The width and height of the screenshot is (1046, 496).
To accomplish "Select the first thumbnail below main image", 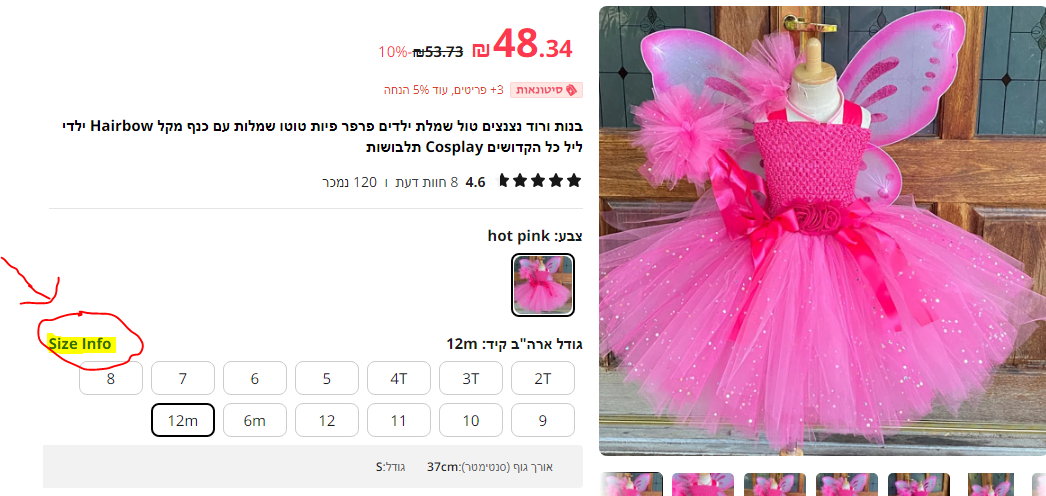I will click(x=632, y=484).
